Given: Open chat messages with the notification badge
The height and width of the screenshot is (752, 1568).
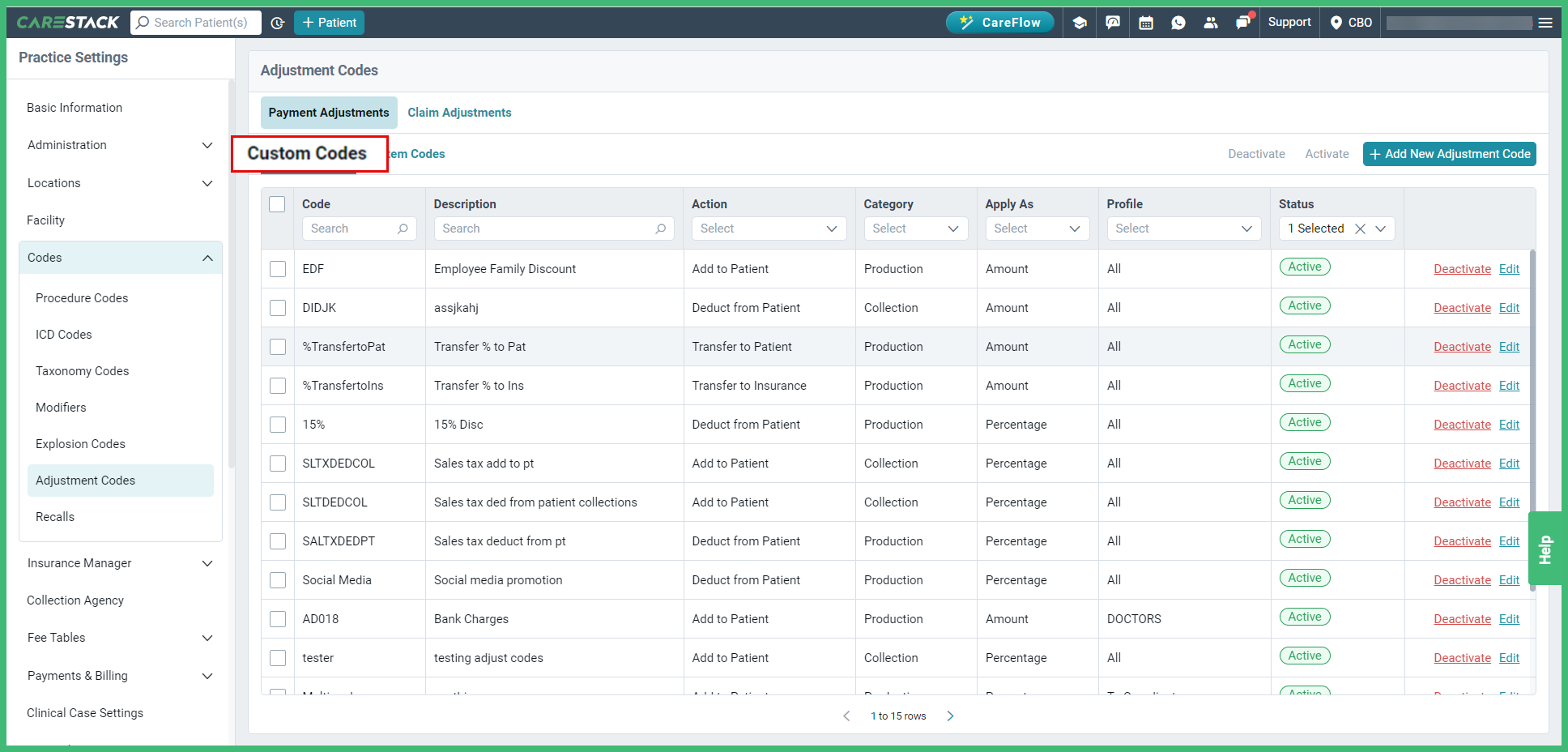Looking at the screenshot, I should pyautogui.click(x=1242, y=22).
